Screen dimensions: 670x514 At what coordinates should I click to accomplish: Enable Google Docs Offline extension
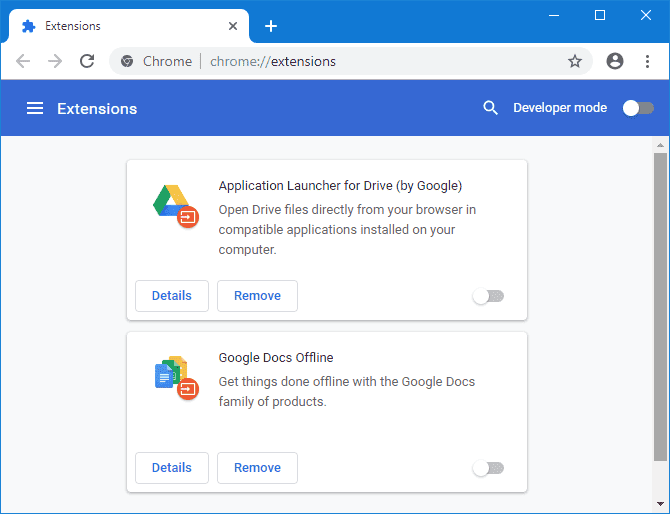point(488,468)
